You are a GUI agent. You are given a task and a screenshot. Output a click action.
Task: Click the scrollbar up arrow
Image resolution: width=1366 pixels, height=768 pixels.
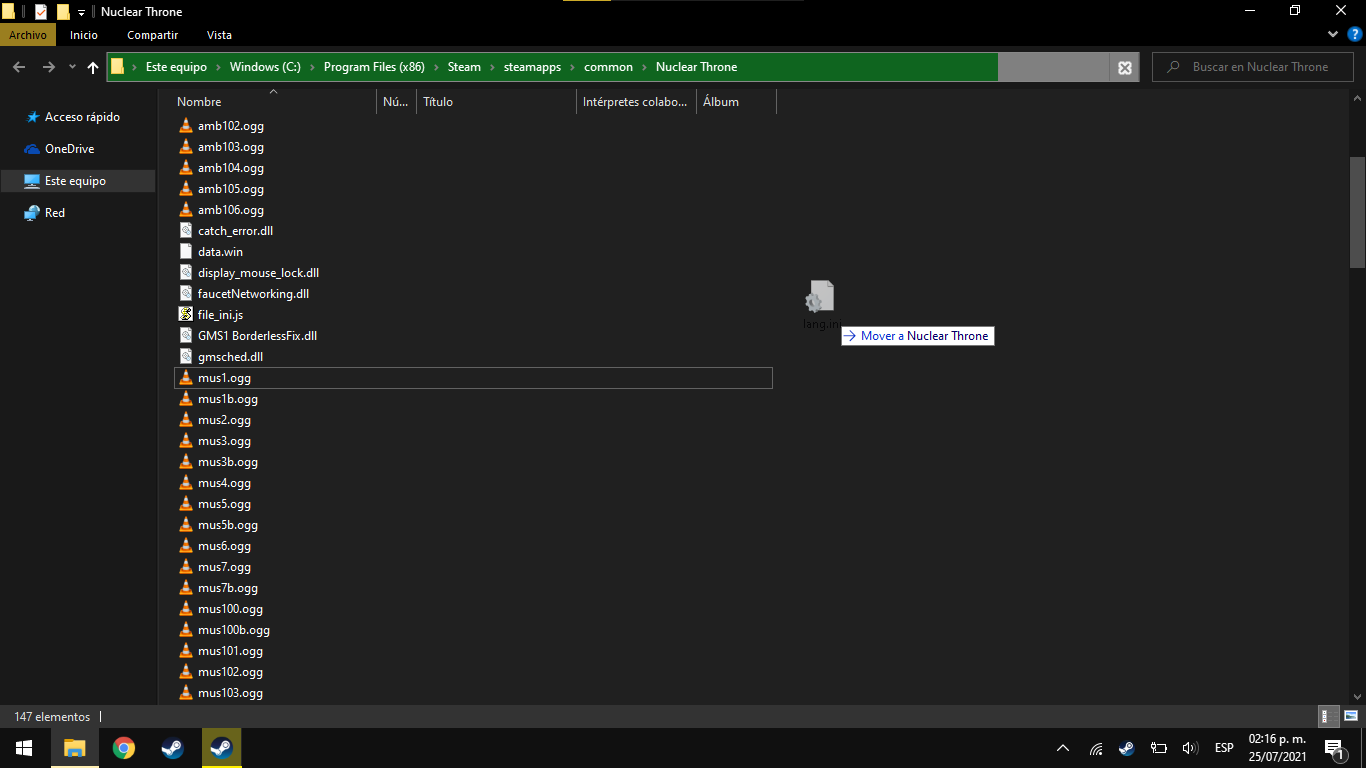click(x=1357, y=98)
